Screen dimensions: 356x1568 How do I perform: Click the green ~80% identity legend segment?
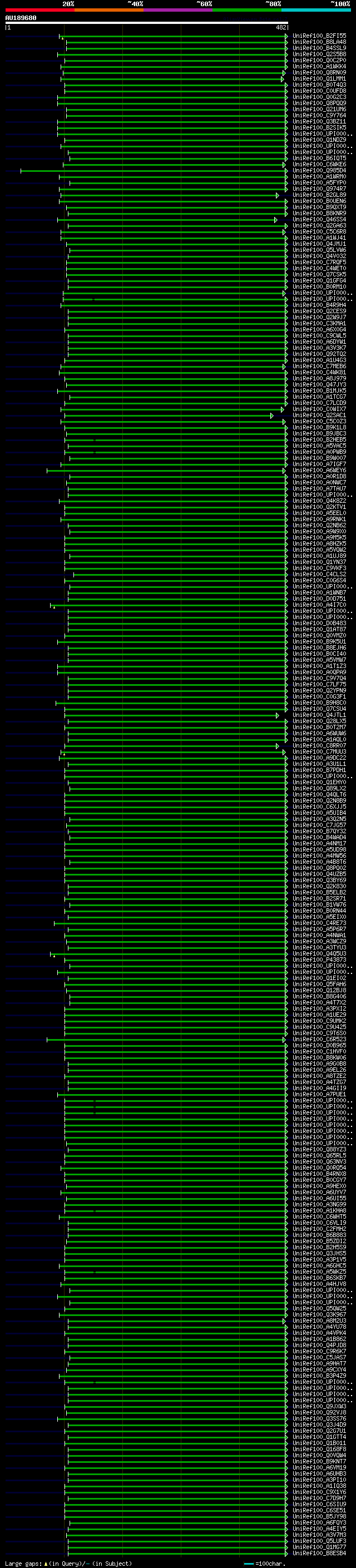click(247, 10)
